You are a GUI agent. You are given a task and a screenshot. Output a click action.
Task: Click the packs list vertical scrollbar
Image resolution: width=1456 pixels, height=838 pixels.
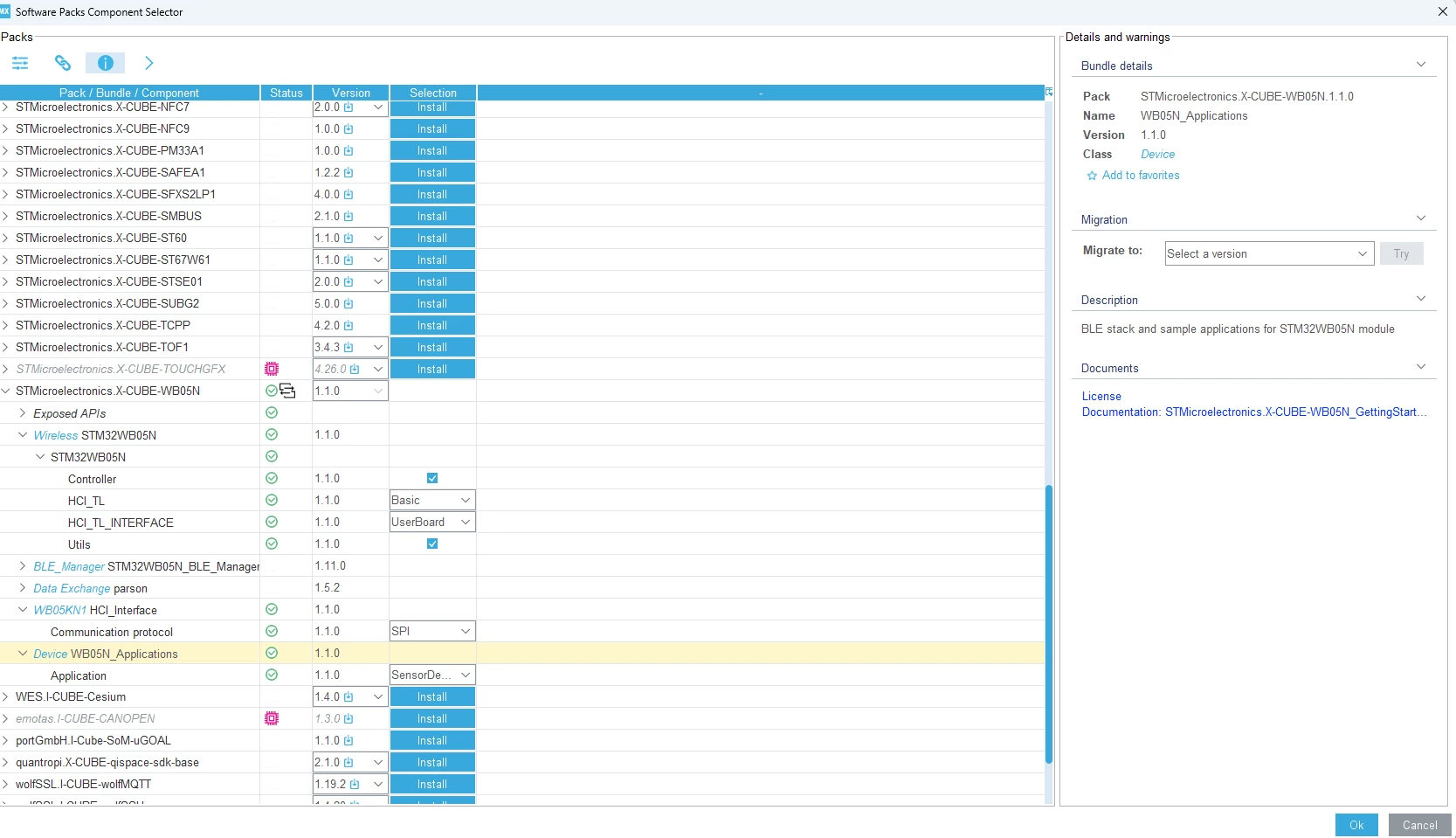tap(1049, 625)
